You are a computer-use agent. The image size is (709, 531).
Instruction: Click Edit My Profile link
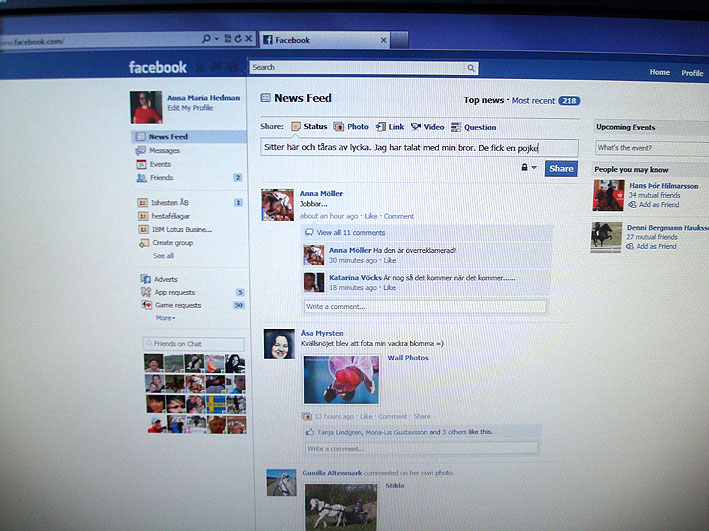tap(190, 108)
